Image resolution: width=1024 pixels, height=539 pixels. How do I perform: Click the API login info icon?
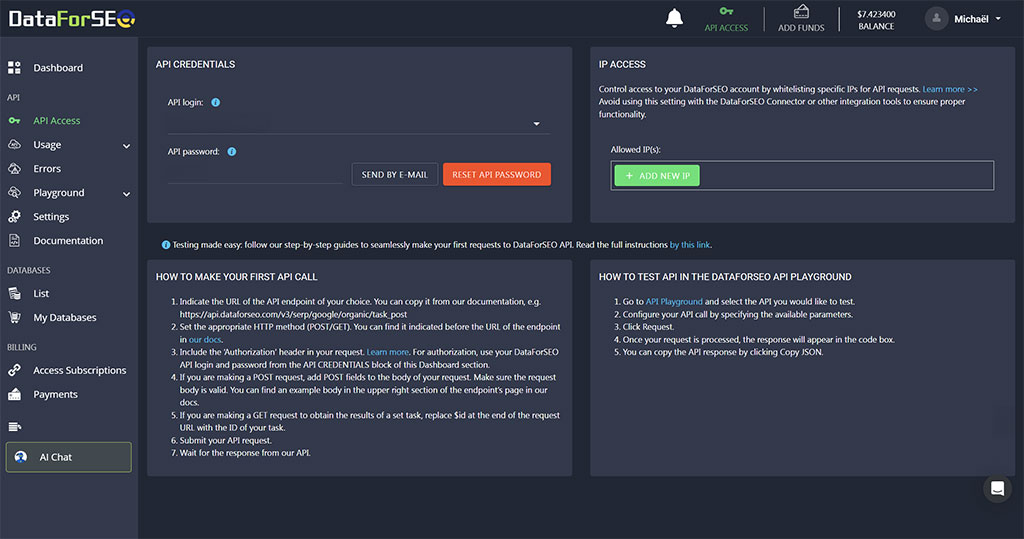(x=216, y=103)
